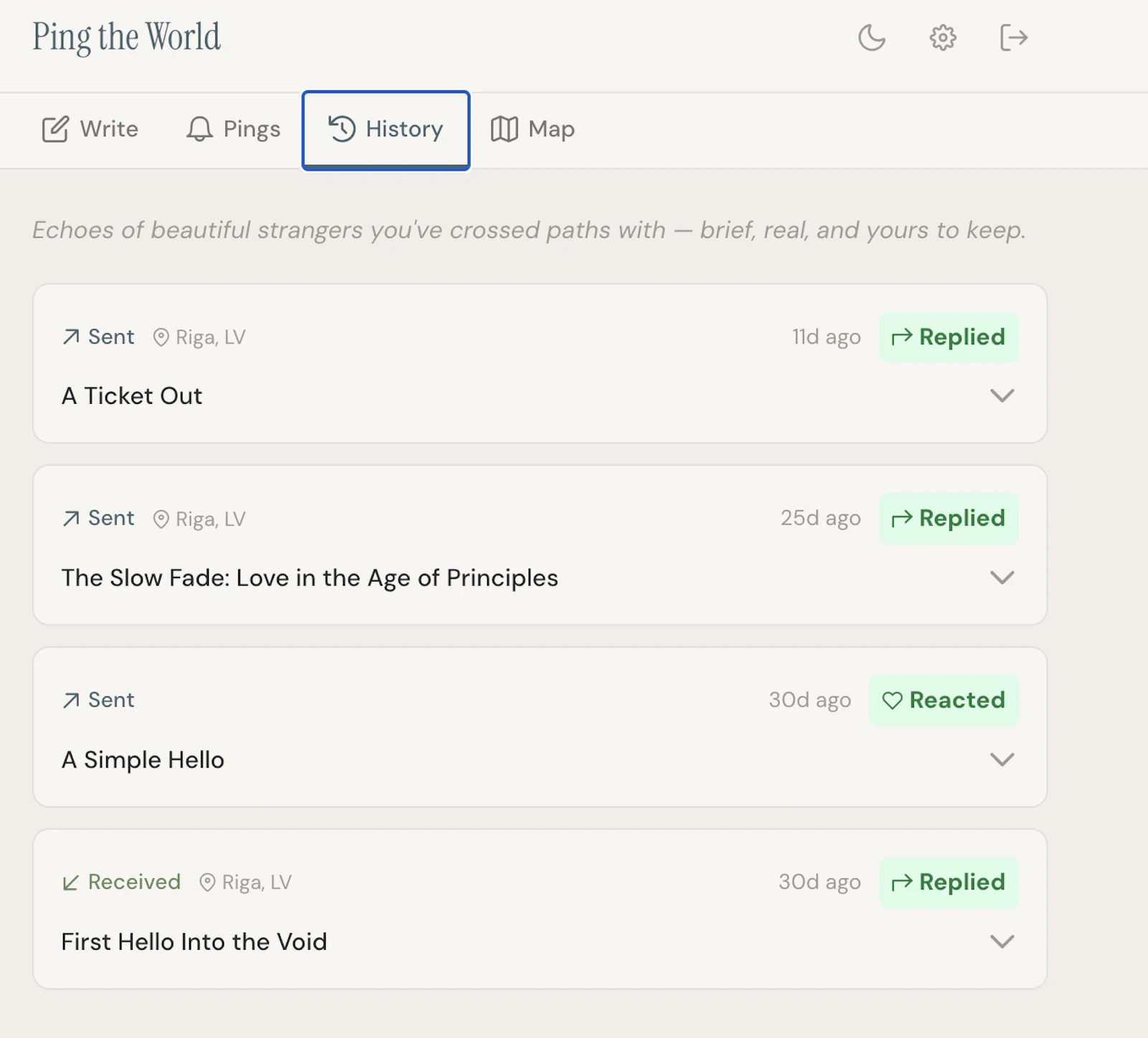
Task: Click Riga, LV on A Ticket Out card
Action: point(211,337)
